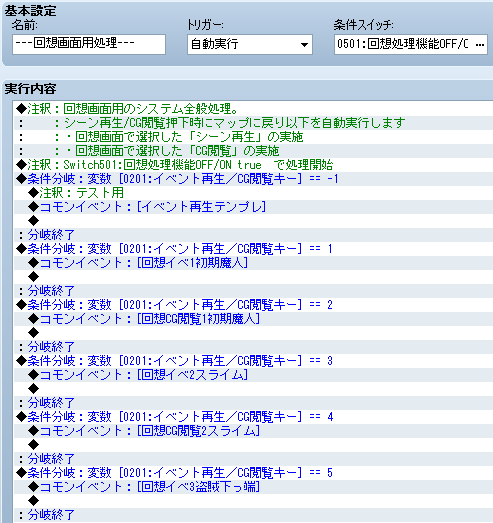Select empty command line under 回想CG閲覧1初期魔人
The image size is (493, 523).
click(x=254, y=333)
